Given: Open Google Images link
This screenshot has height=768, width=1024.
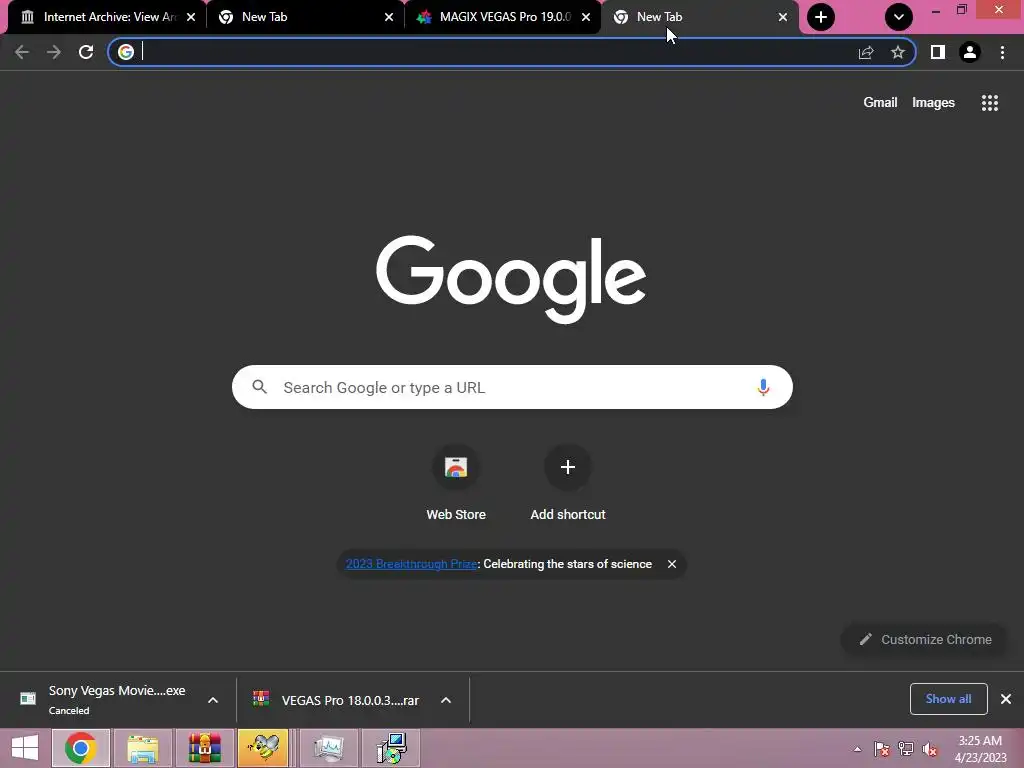Looking at the screenshot, I should 933,103.
